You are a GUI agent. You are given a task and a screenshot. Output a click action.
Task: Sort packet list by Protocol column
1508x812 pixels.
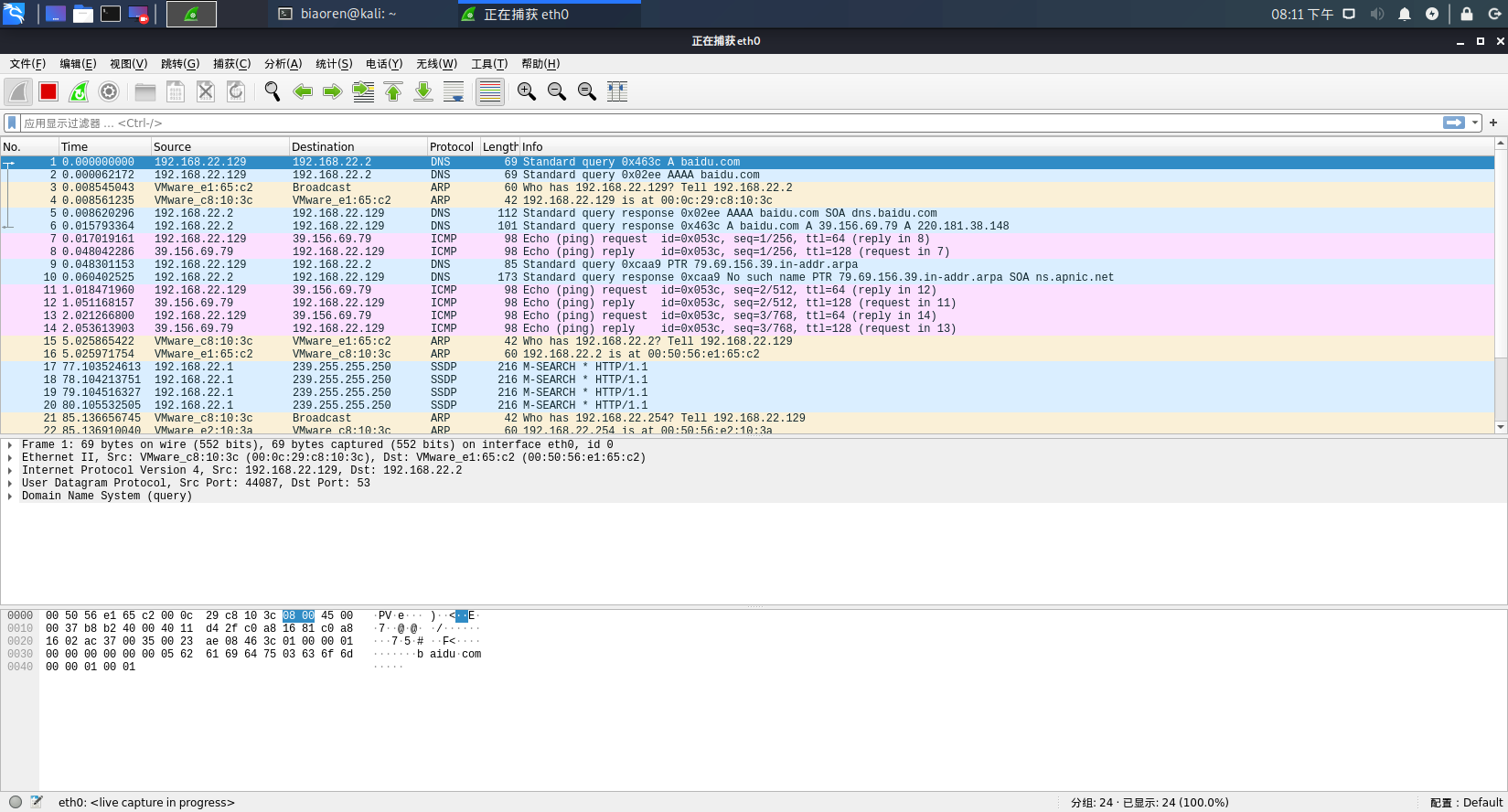click(453, 146)
